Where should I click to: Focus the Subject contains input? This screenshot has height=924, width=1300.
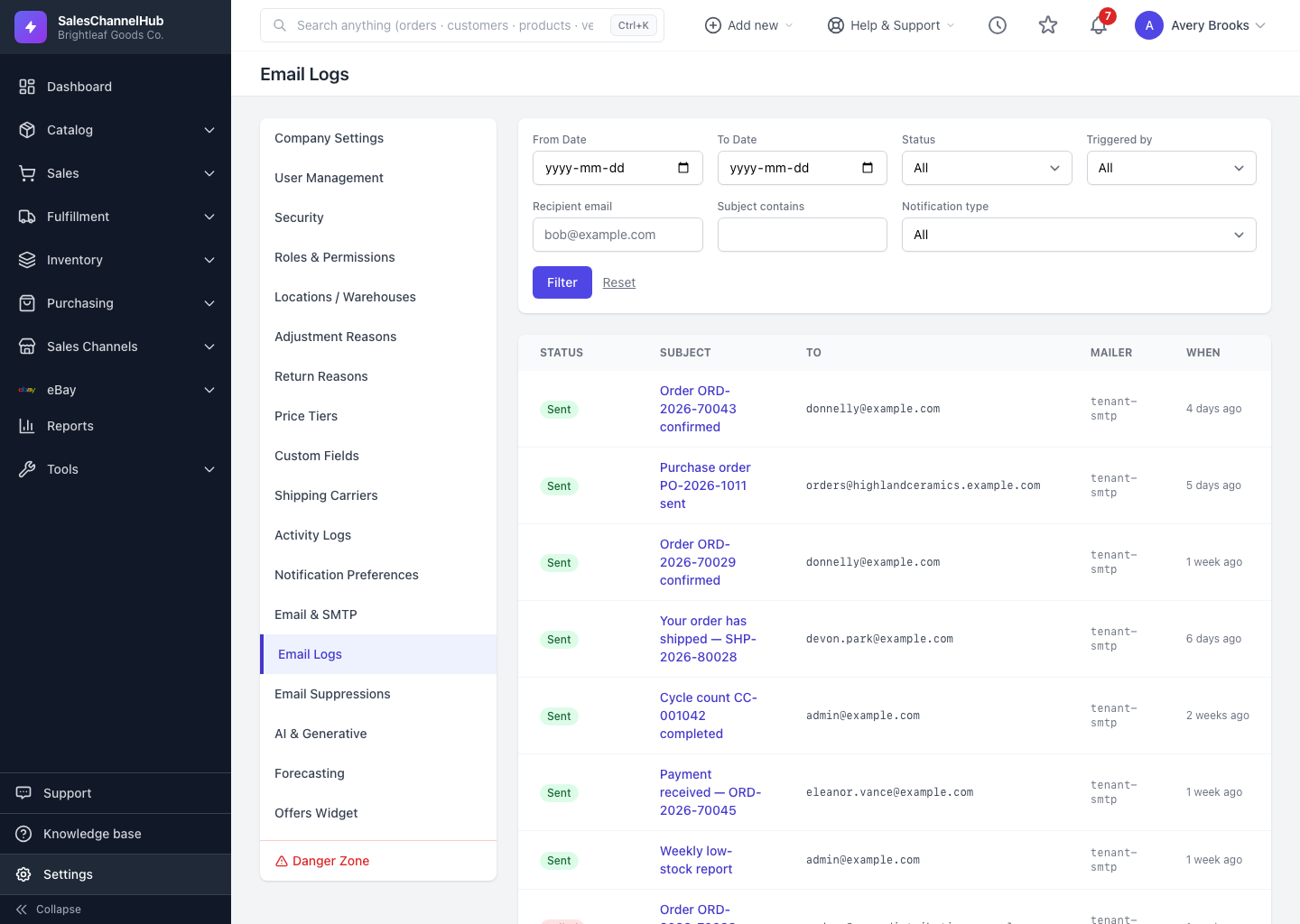[x=803, y=235]
